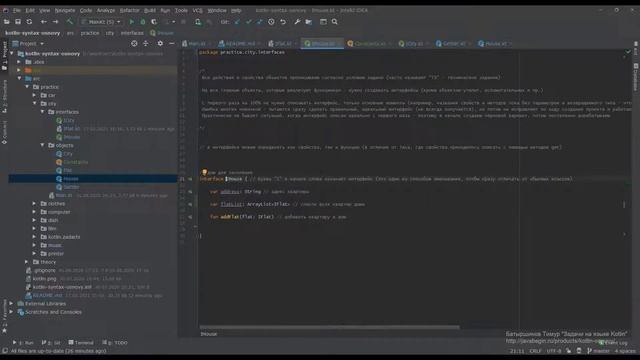Click the master git branch widget
Image resolution: width=640 pixels, height=360 pixels.
[x=598, y=351]
